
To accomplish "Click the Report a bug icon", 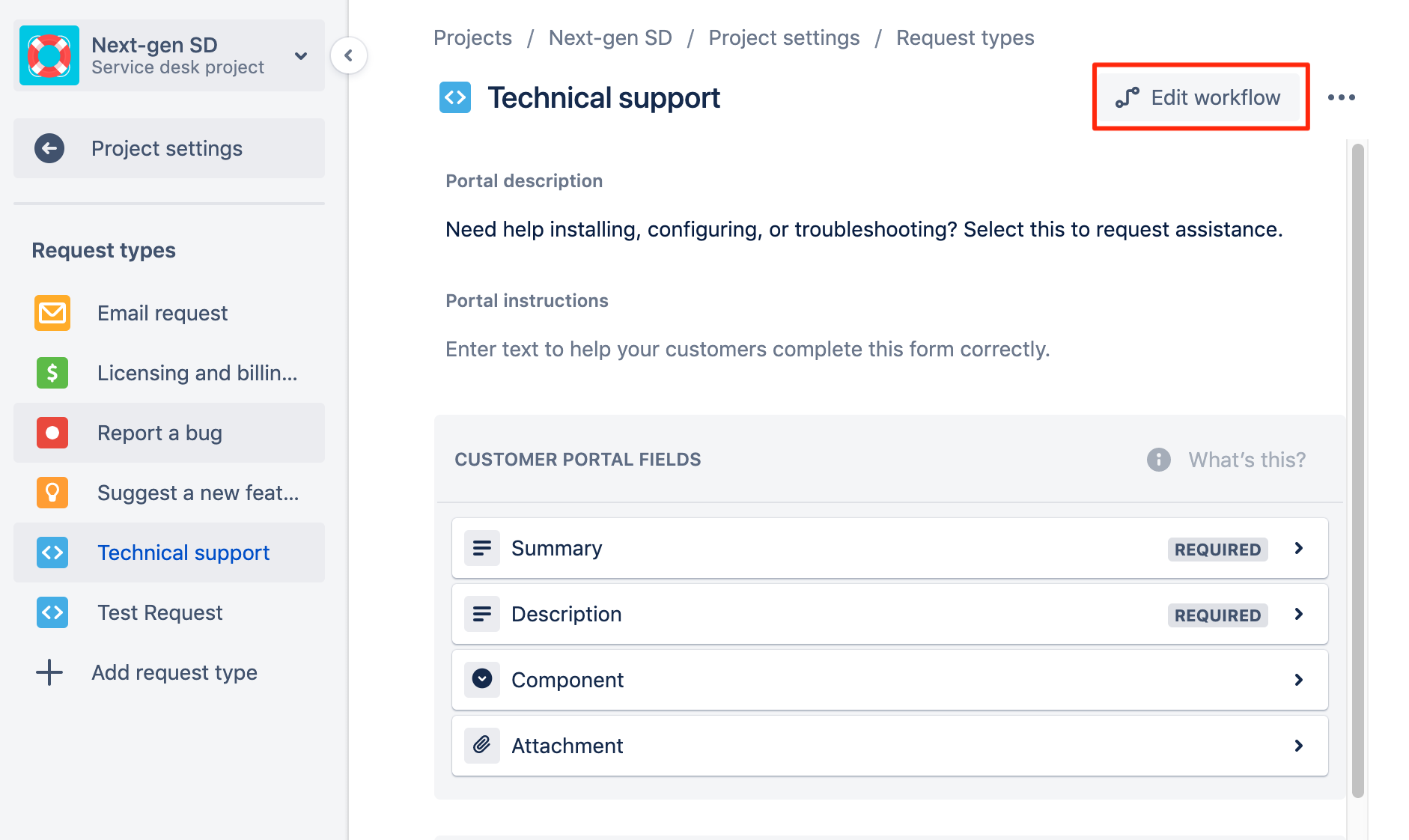I will point(52,433).
